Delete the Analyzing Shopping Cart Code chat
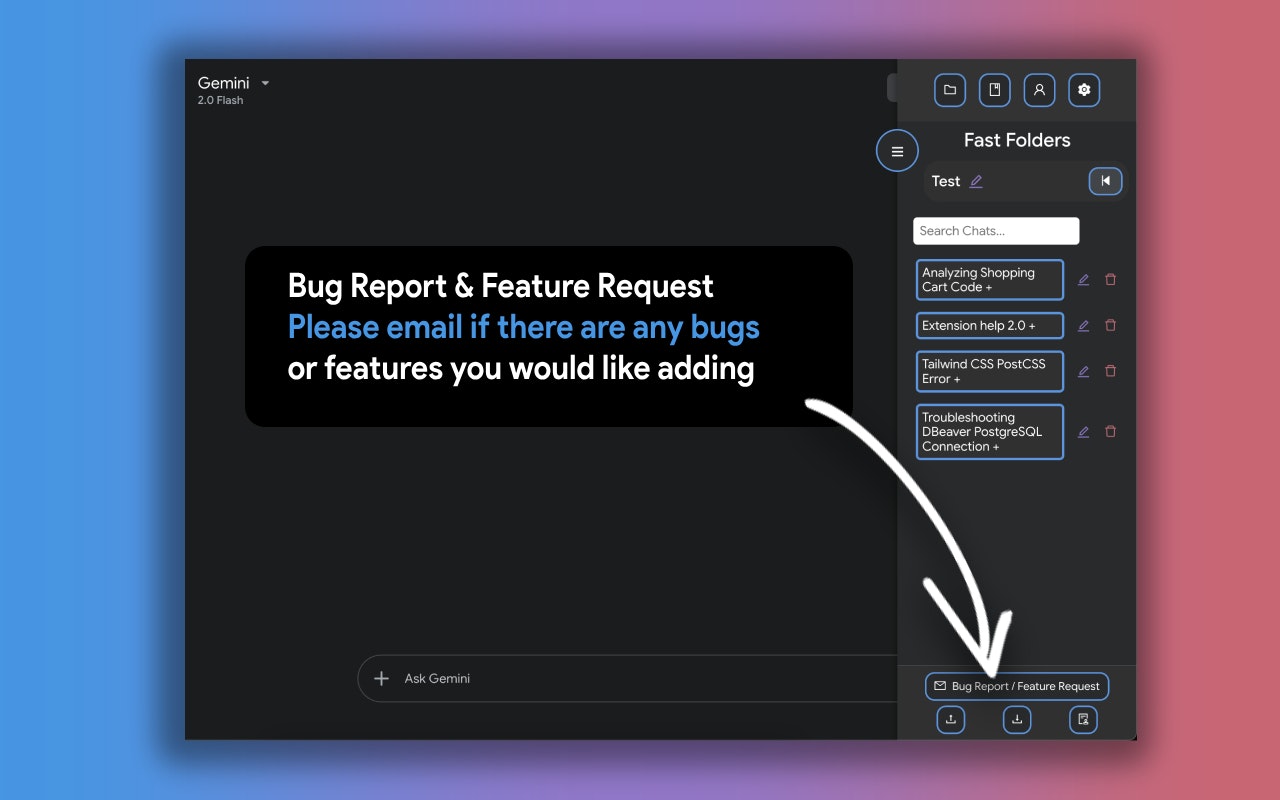 [x=1110, y=280]
